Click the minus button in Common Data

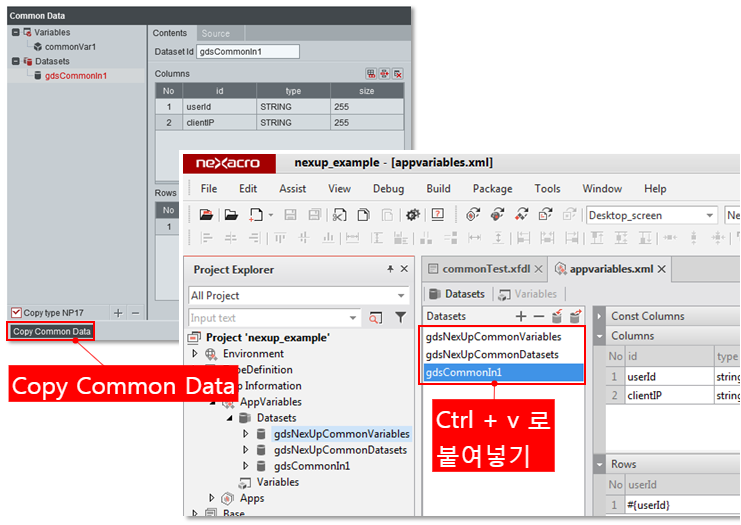pyautogui.click(x=136, y=313)
